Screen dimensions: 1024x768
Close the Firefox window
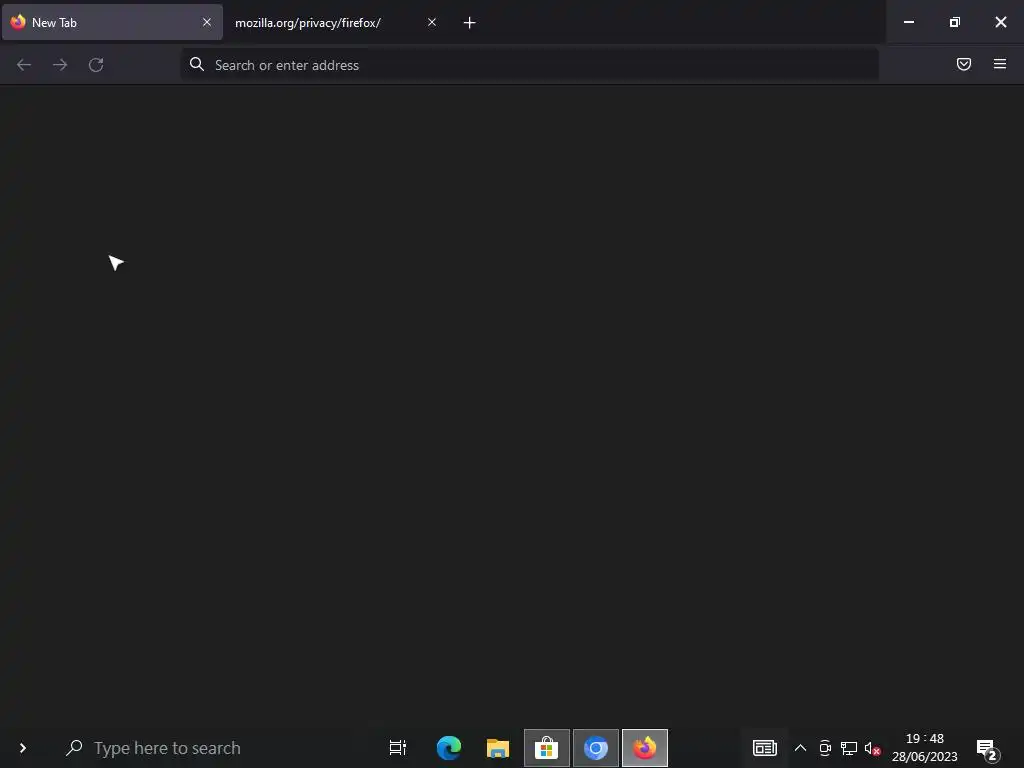pyautogui.click(x=1000, y=22)
